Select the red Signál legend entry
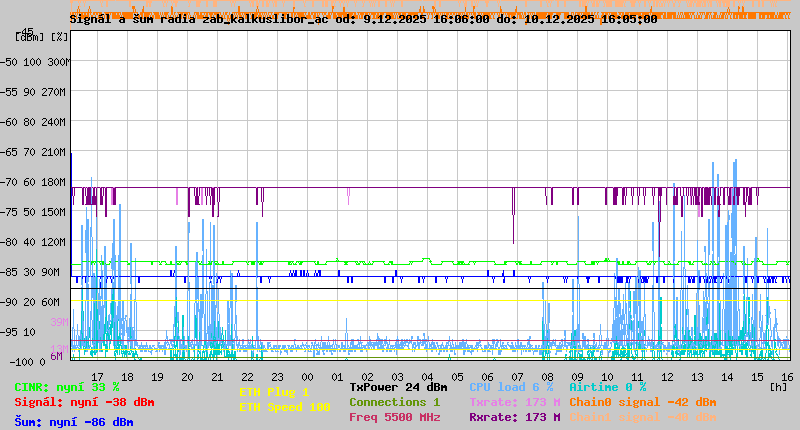Viewport: 800px width, 430px height. [x=84, y=402]
